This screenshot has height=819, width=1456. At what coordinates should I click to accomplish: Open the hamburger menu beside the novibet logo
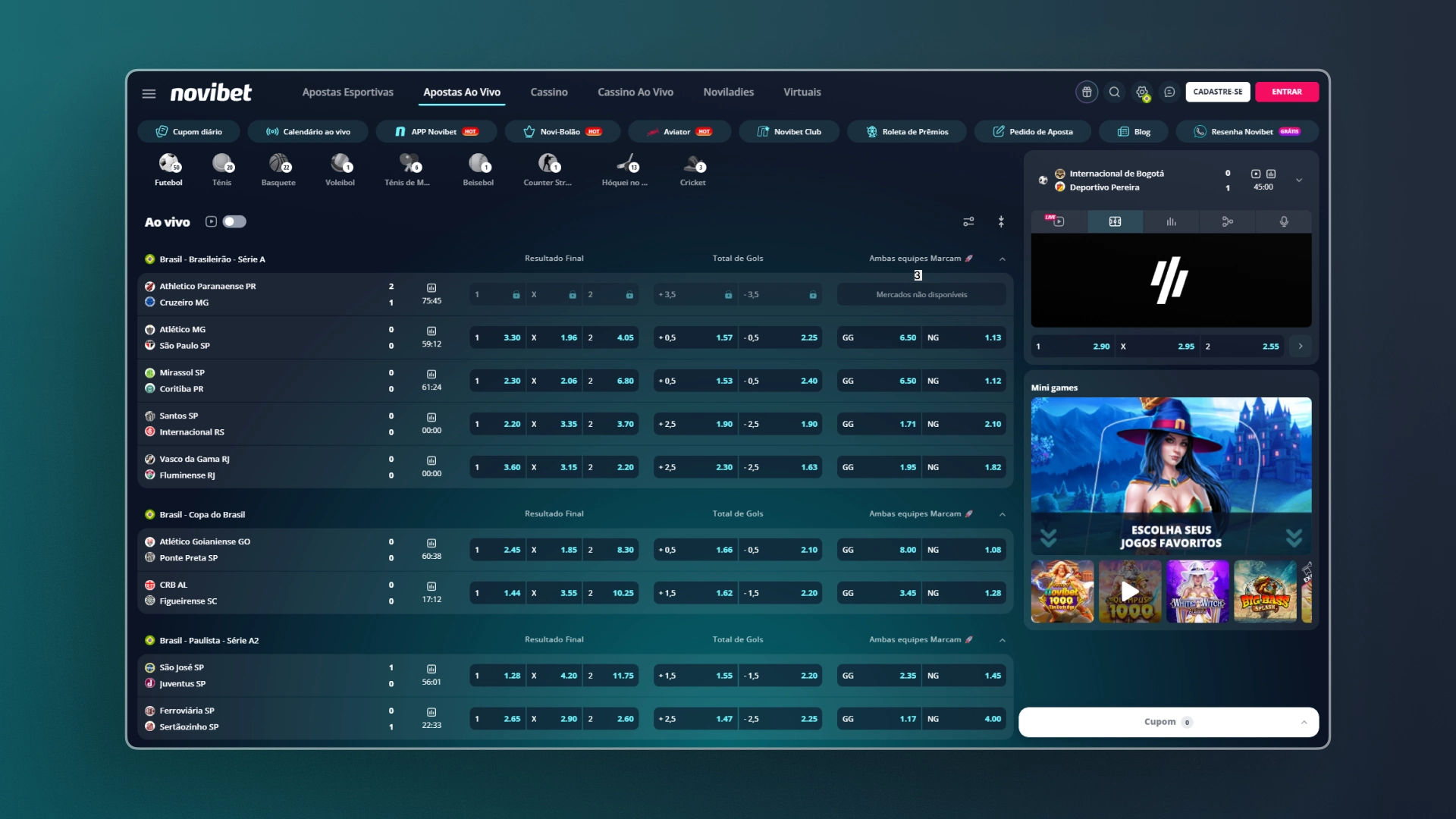(149, 93)
